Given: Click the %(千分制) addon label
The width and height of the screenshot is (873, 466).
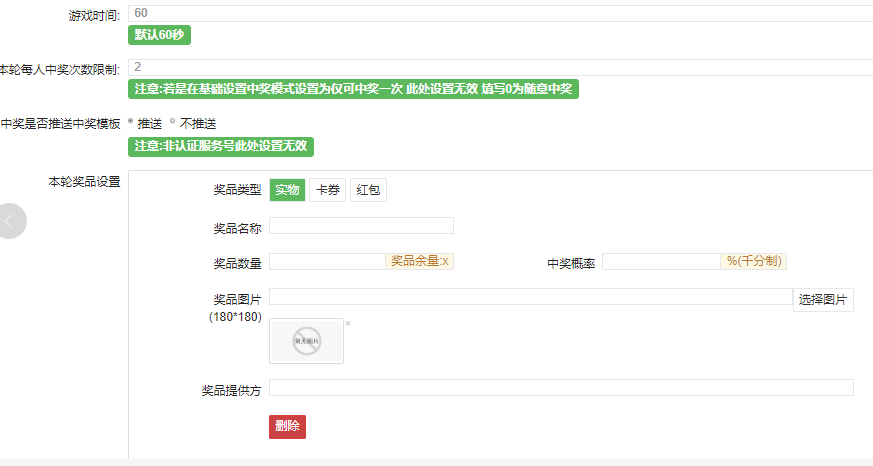Looking at the screenshot, I should coord(754,262).
